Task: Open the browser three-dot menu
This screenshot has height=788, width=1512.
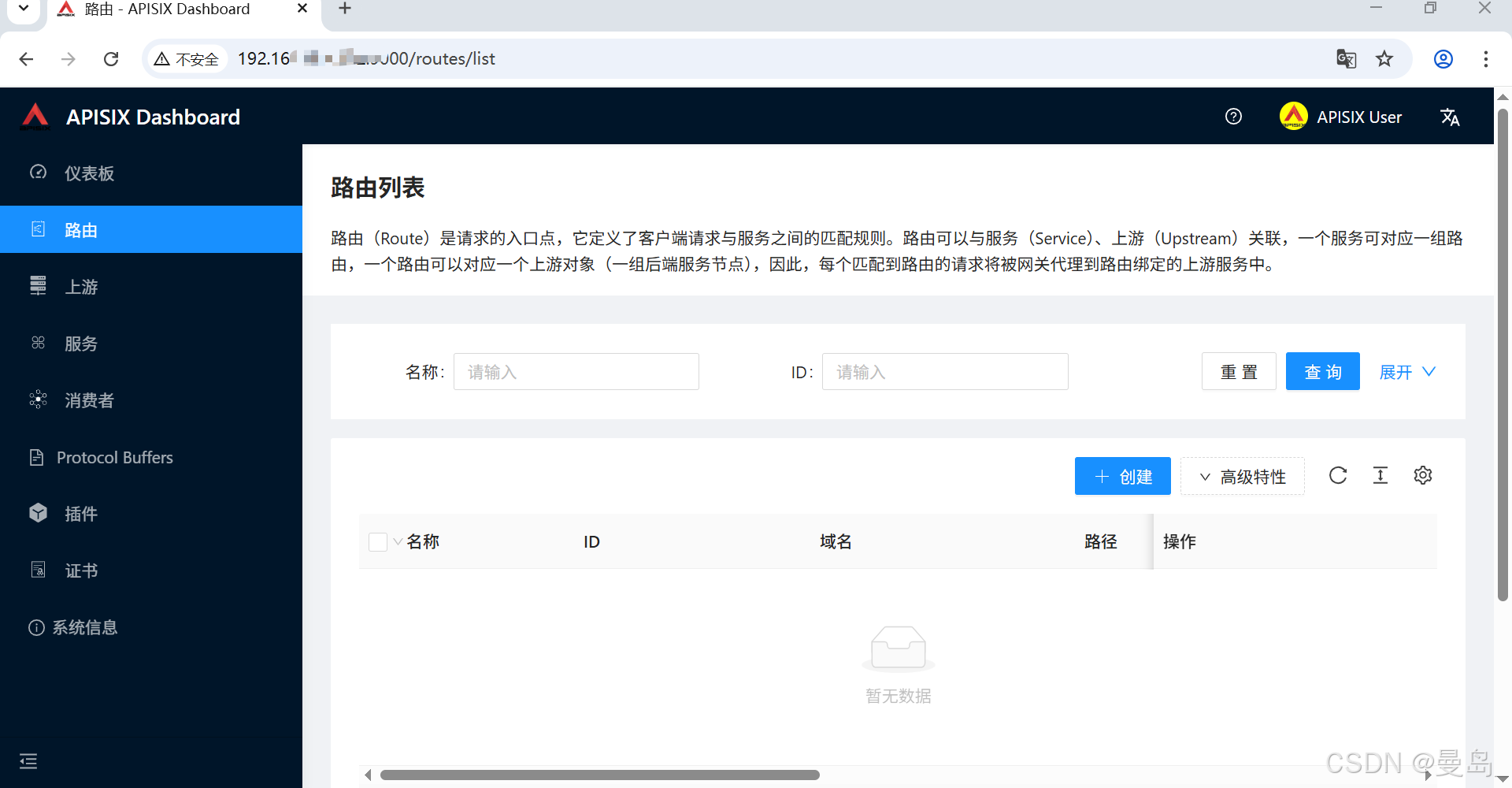Action: pos(1486,59)
